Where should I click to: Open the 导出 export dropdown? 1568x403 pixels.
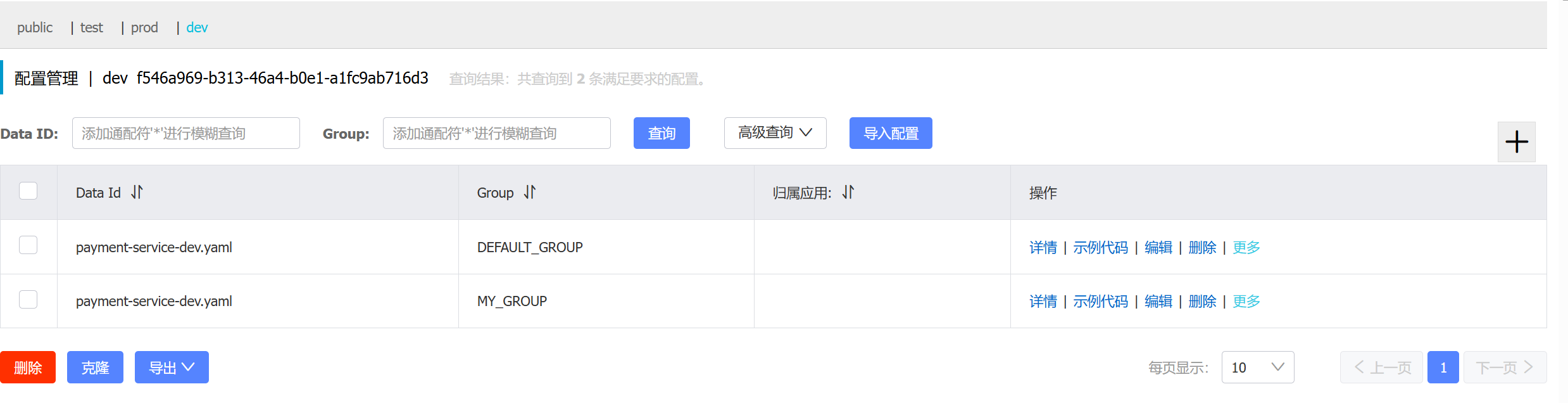(172, 368)
